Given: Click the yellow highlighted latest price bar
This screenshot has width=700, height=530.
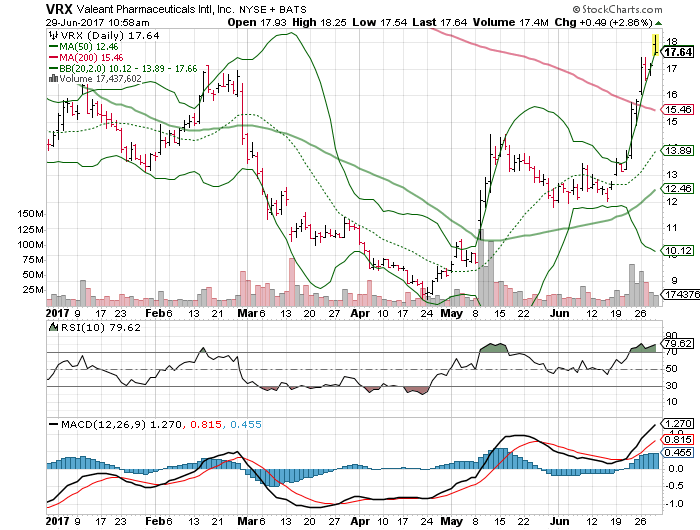Looking at the screenshot, I should (656, 45).
